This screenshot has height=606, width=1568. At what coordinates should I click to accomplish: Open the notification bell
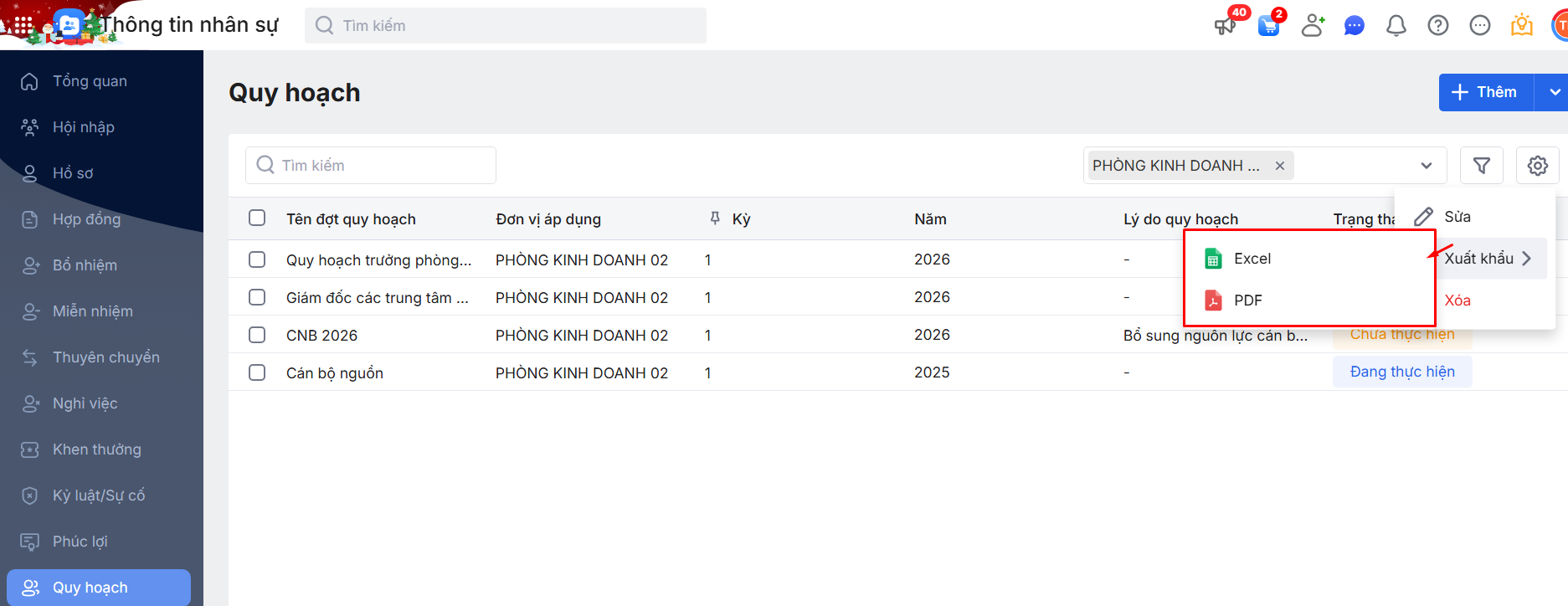(x=1396, y=26)
